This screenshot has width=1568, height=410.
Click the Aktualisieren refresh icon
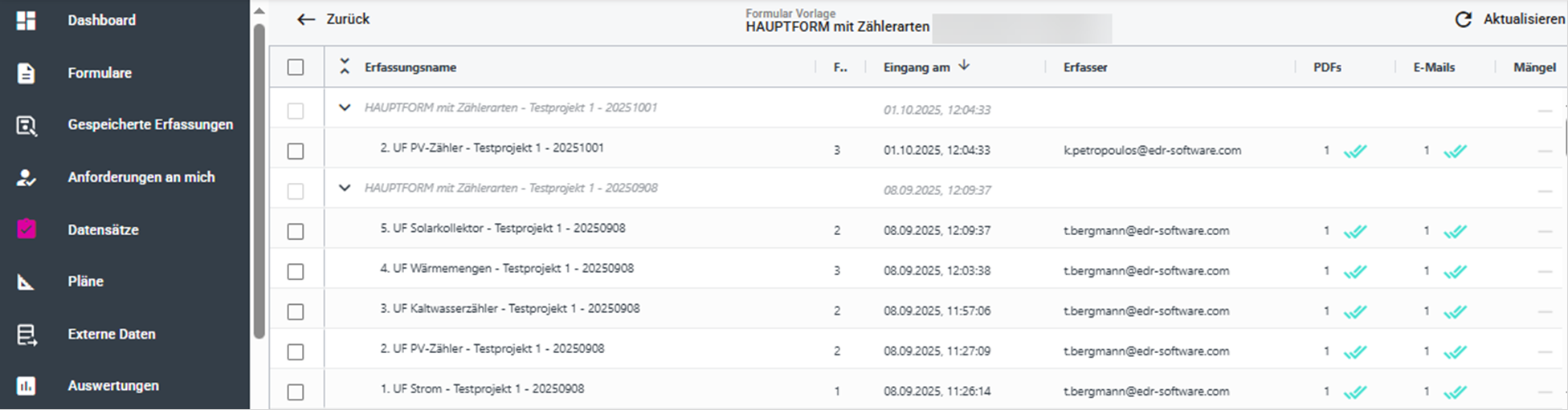coord(1463,20)
